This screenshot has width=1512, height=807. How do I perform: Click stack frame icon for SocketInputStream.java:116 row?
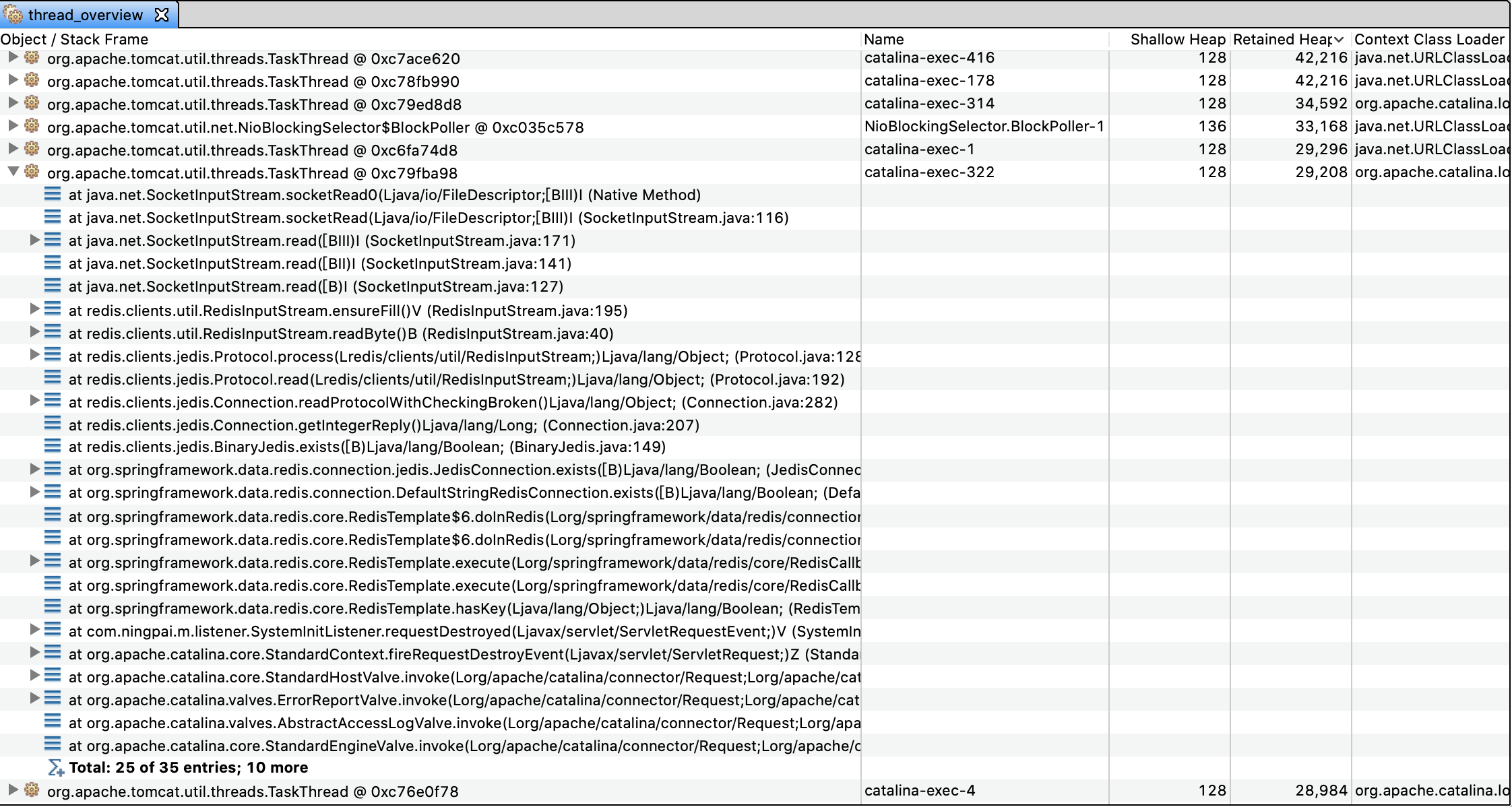pyautogui.click(x=53, y=218)
